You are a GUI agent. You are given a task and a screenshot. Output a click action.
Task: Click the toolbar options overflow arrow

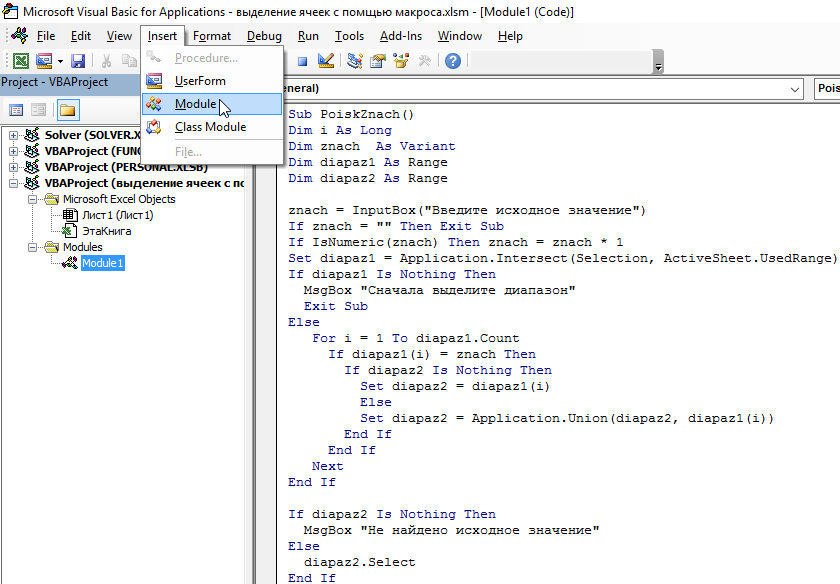pos(658,66)
